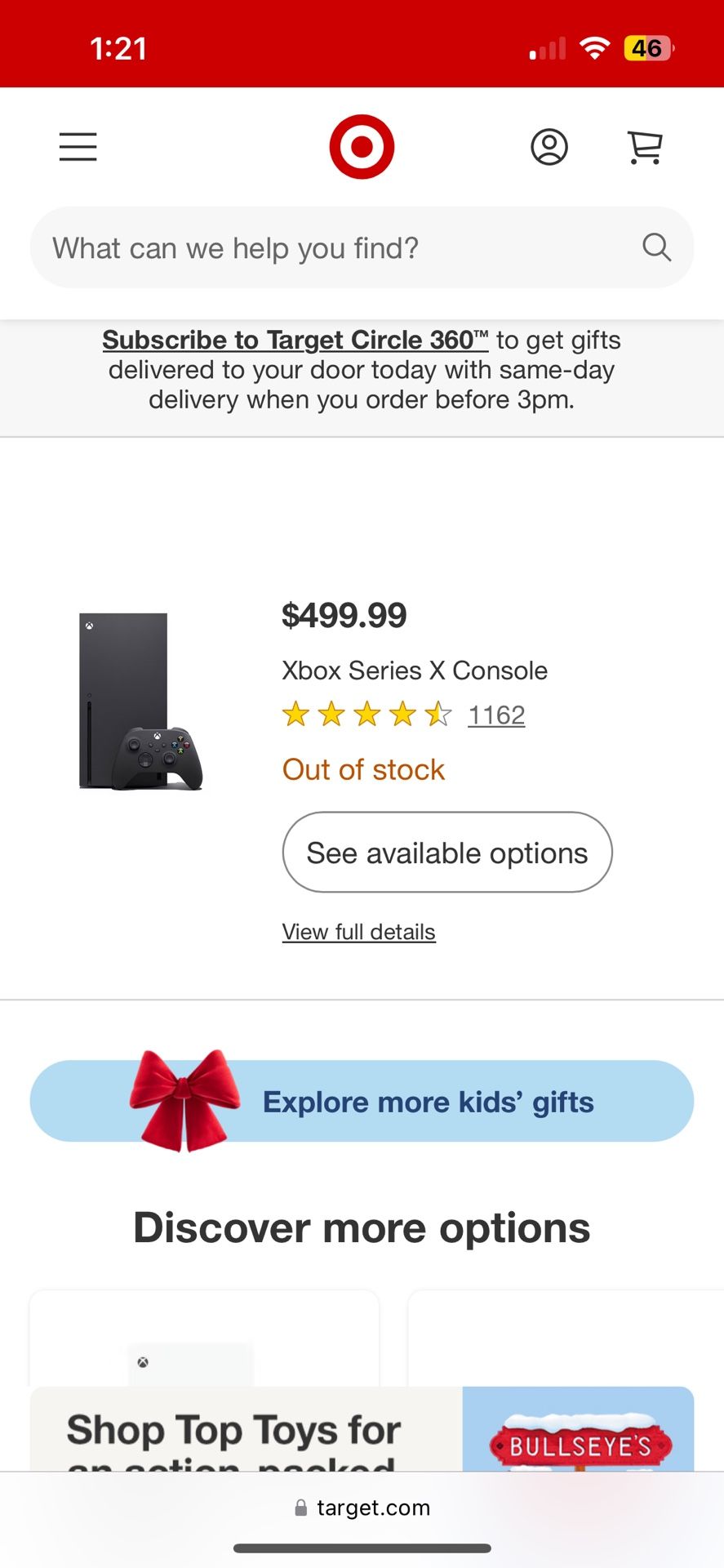Viewport: 724px width, 1568px height.
Task: Click the lock icon near target.com
Action: click(x=300, y=1507)
